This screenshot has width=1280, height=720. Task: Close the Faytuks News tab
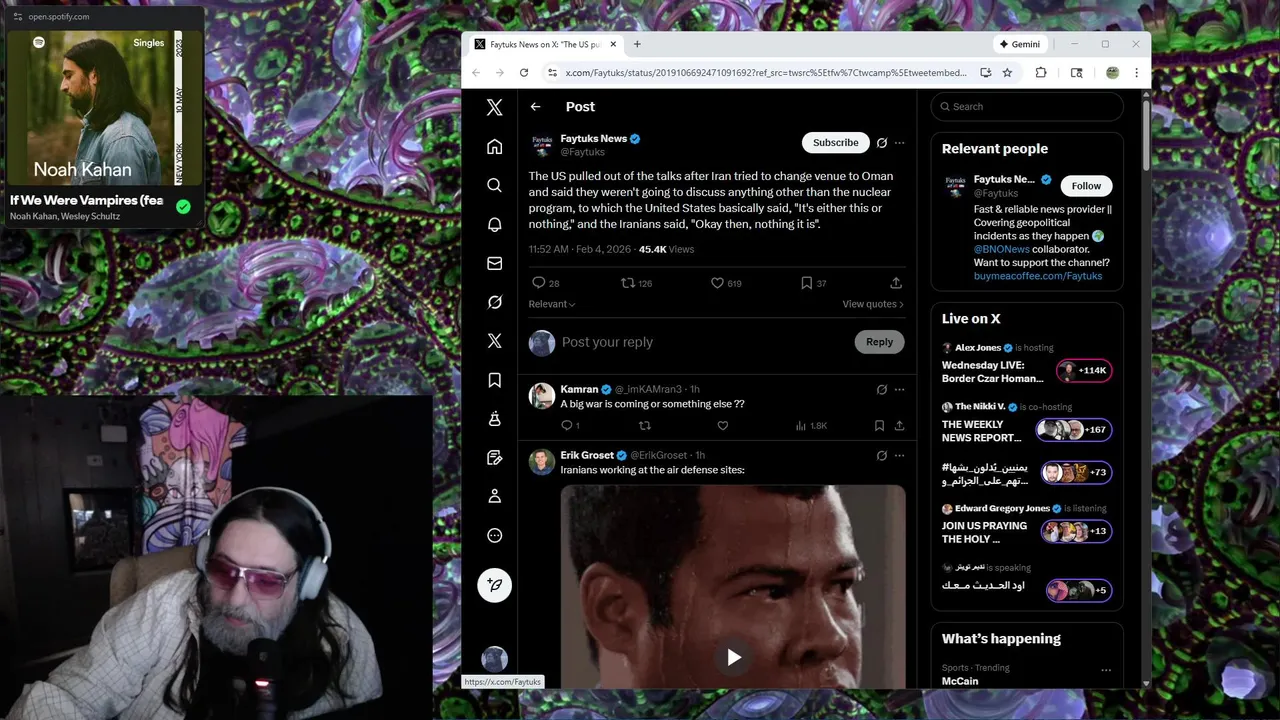point(613,44)
